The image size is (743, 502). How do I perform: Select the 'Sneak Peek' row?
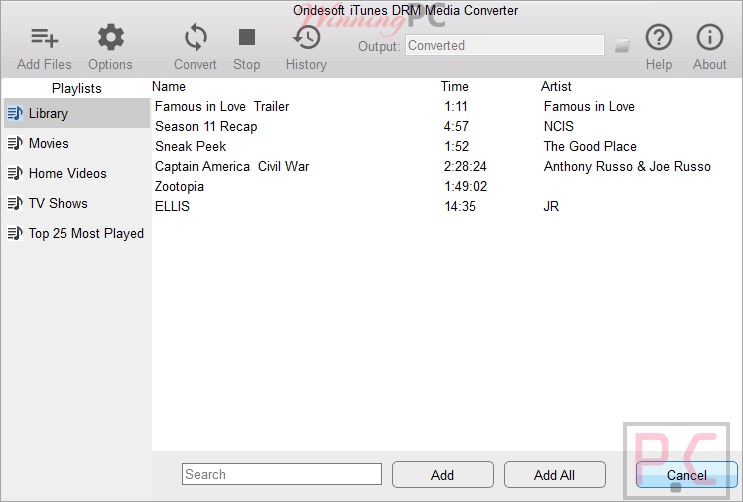(446, 146)
